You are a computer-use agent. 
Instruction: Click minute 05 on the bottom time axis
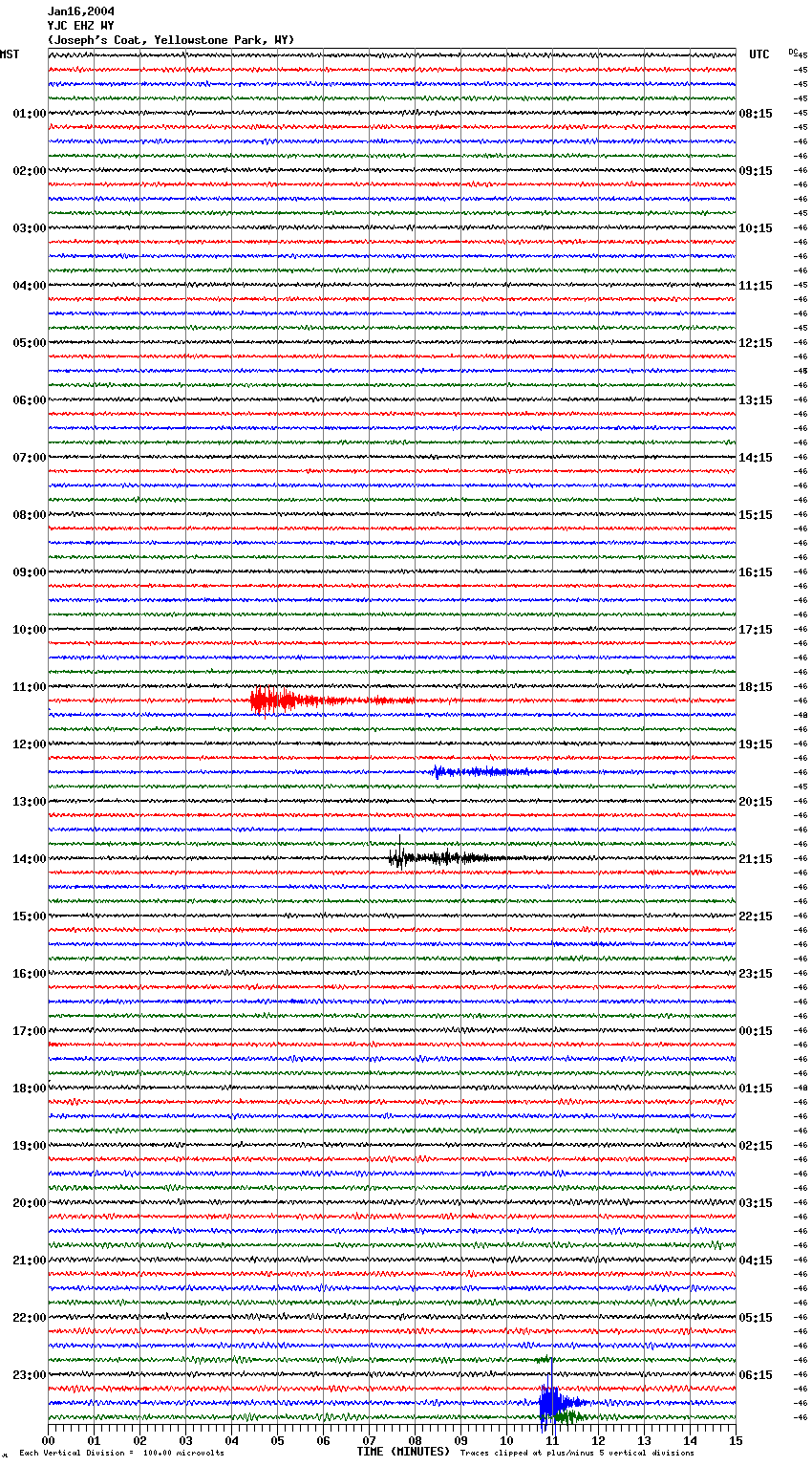point(278,1440)
